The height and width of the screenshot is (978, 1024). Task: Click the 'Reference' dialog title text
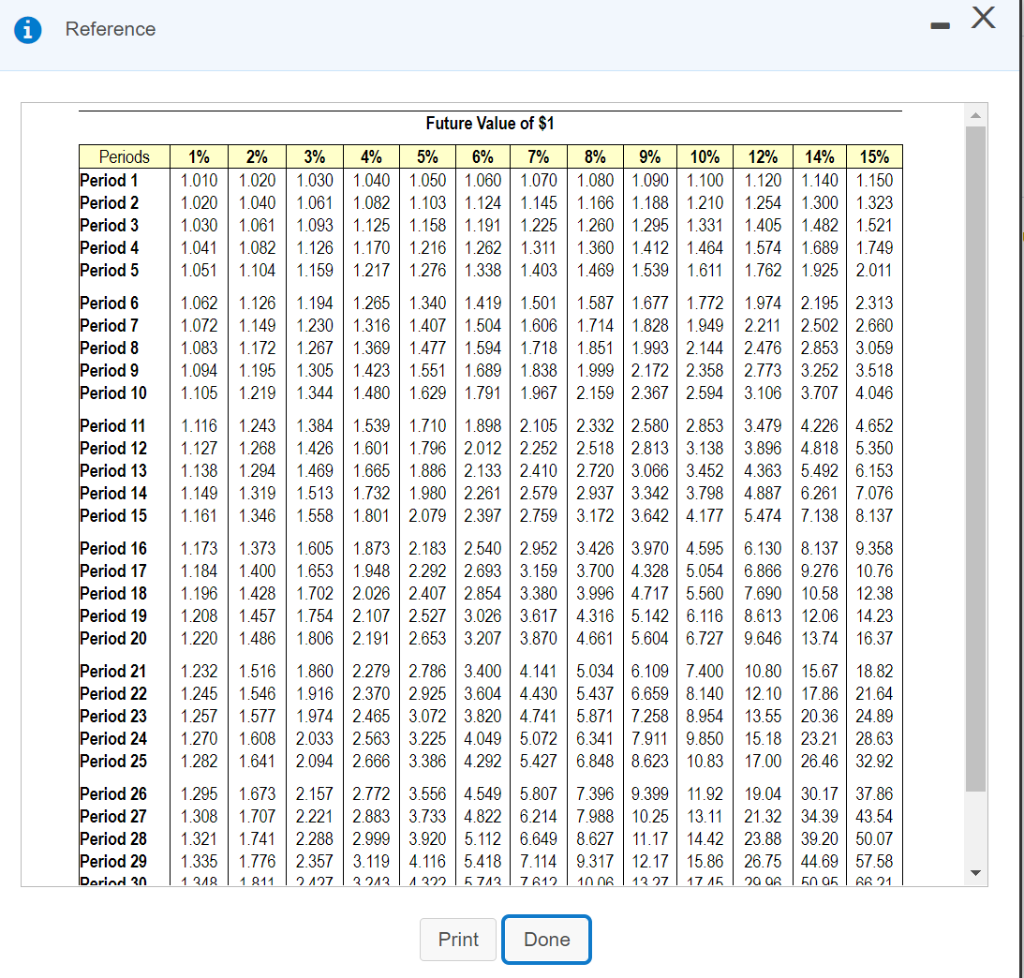(110, 29)
